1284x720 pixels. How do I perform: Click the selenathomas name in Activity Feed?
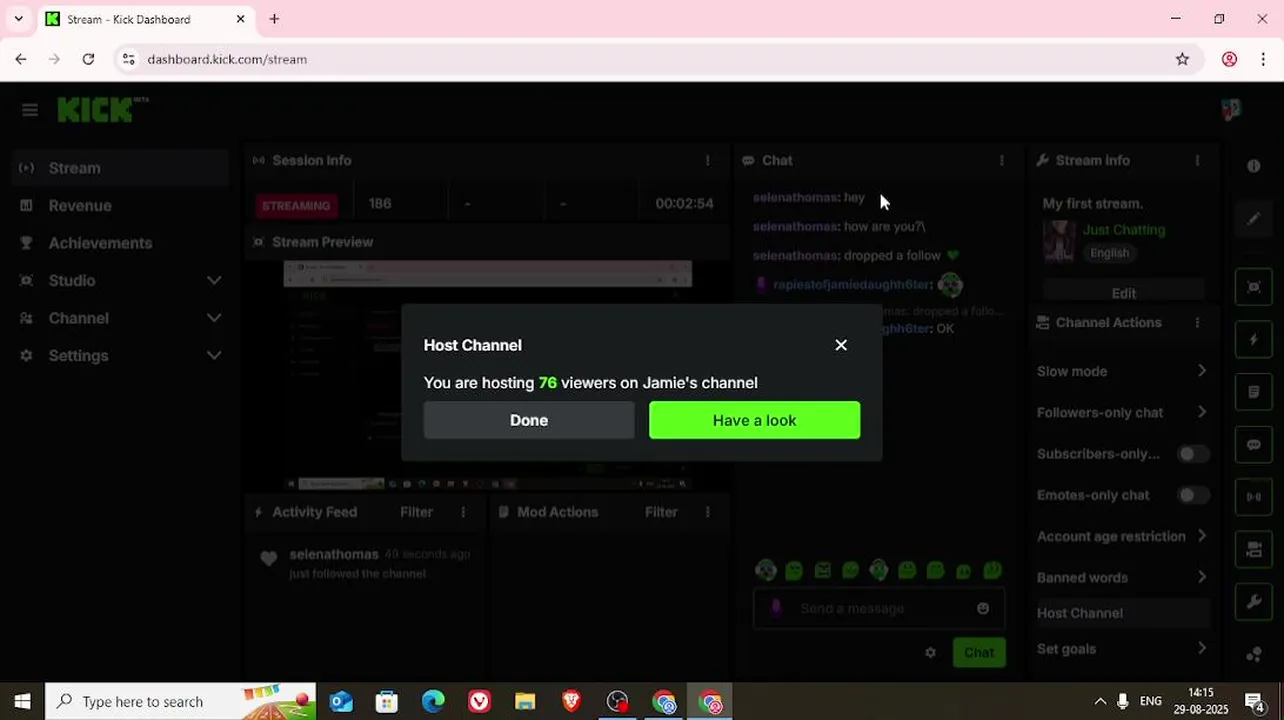click(334, 554)
